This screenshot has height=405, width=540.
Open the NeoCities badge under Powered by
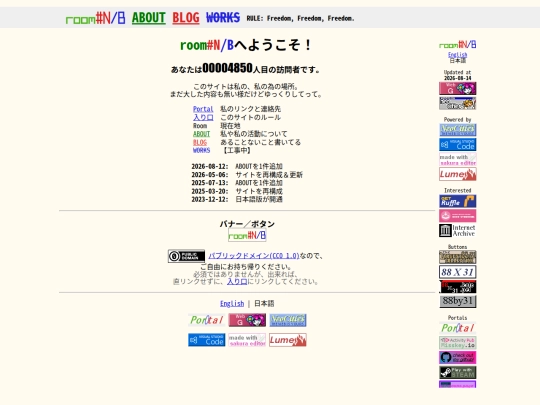(458, 130)
